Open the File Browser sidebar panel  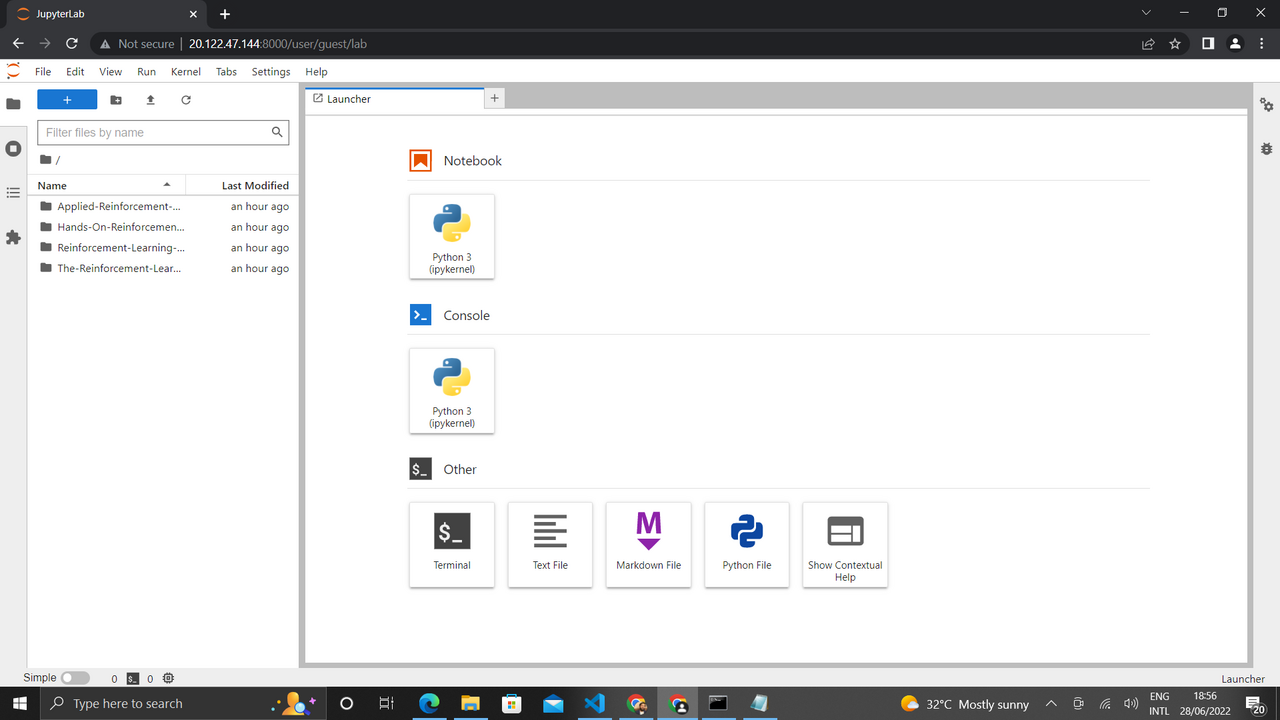tap(13, 104)
